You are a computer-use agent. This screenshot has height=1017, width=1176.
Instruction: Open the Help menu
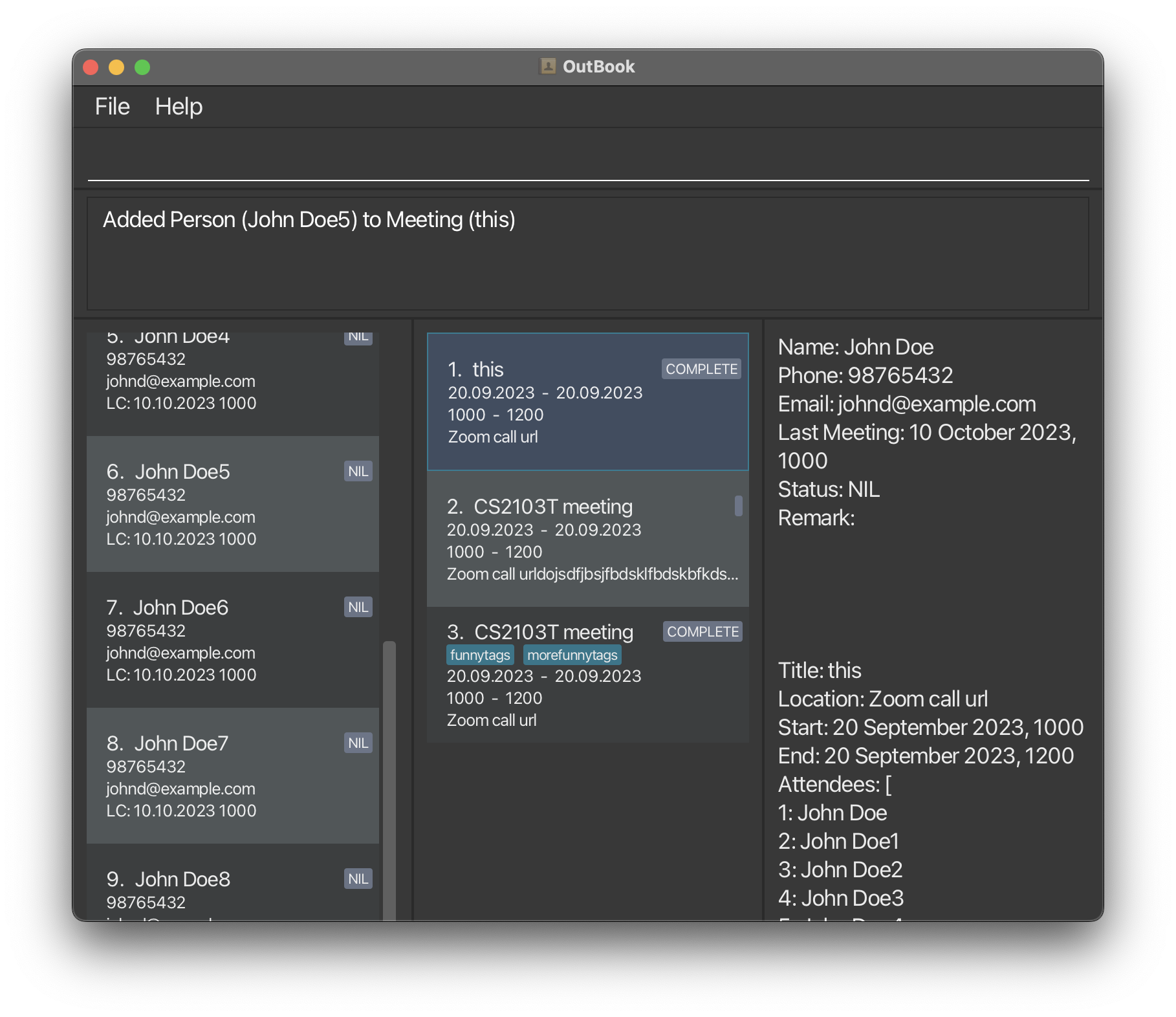tap(179, 107)
